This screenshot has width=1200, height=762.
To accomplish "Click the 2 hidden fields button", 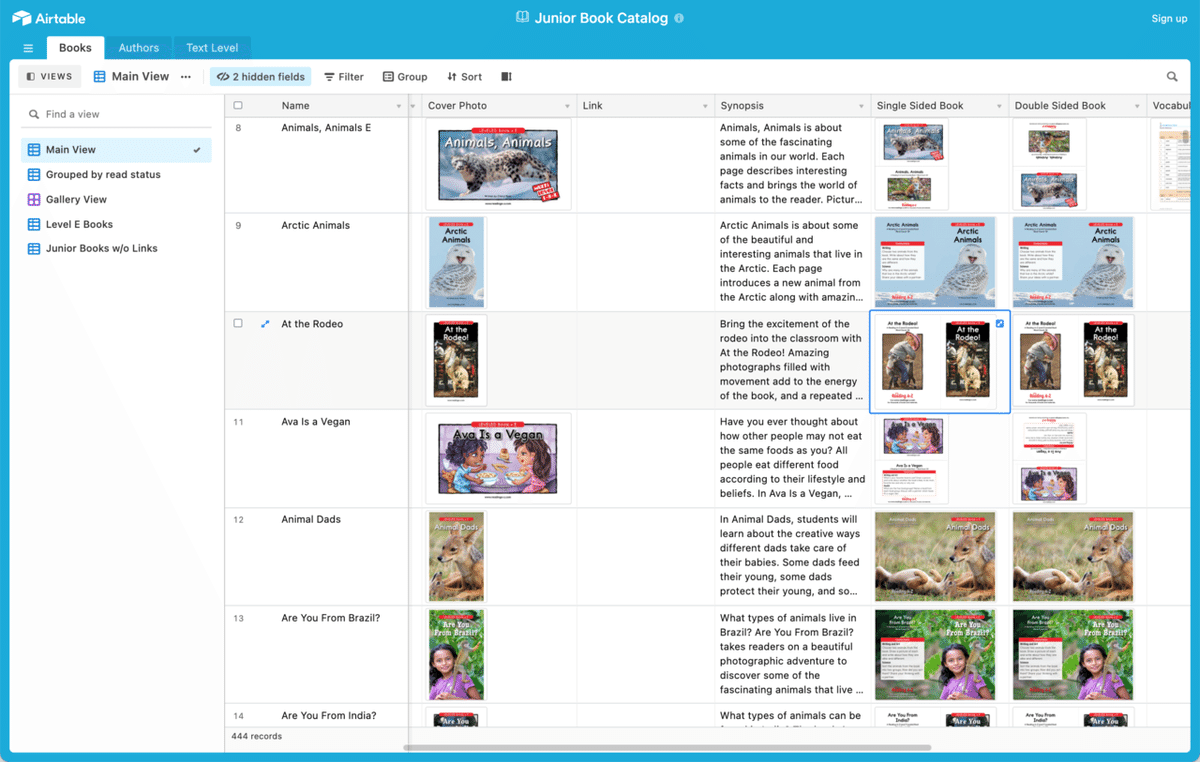I will click(x=260, y=77).
